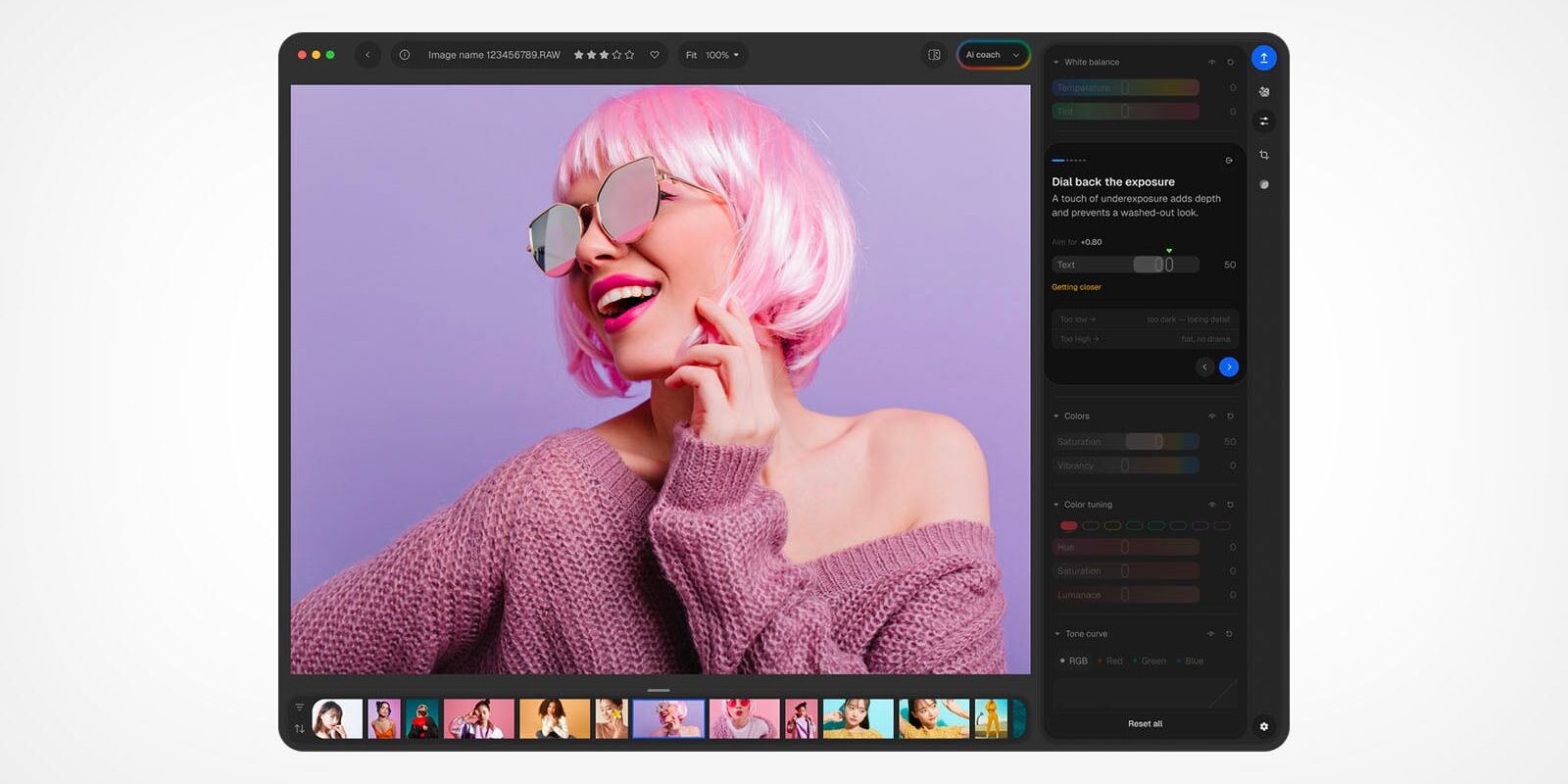
Task: Toggle Tone curve visibility eye
Action: click(x=1211, y=634)
